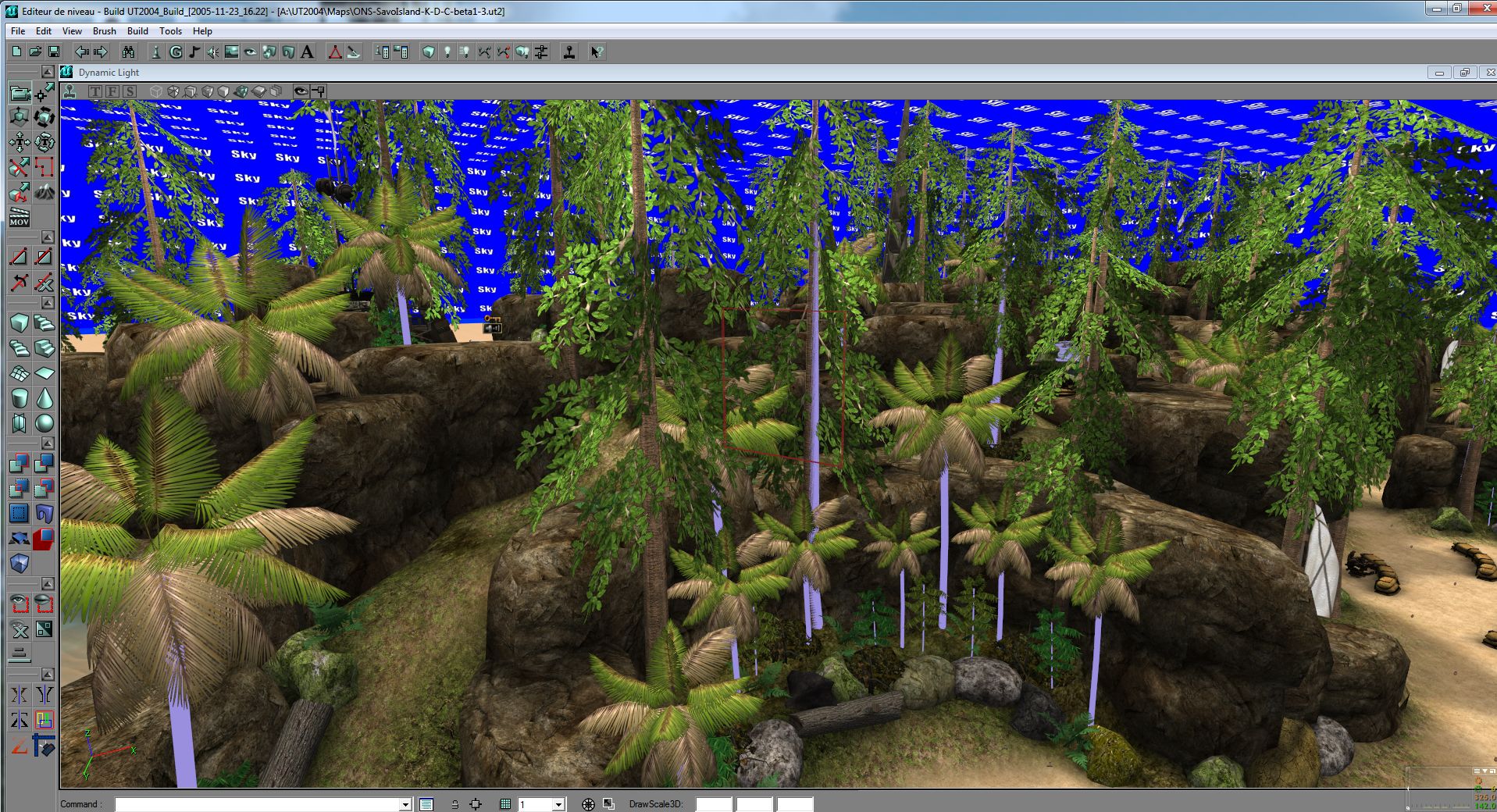Click the Save level icon
This screenshot has width=1497, height=812.
(x=54, y=52)
